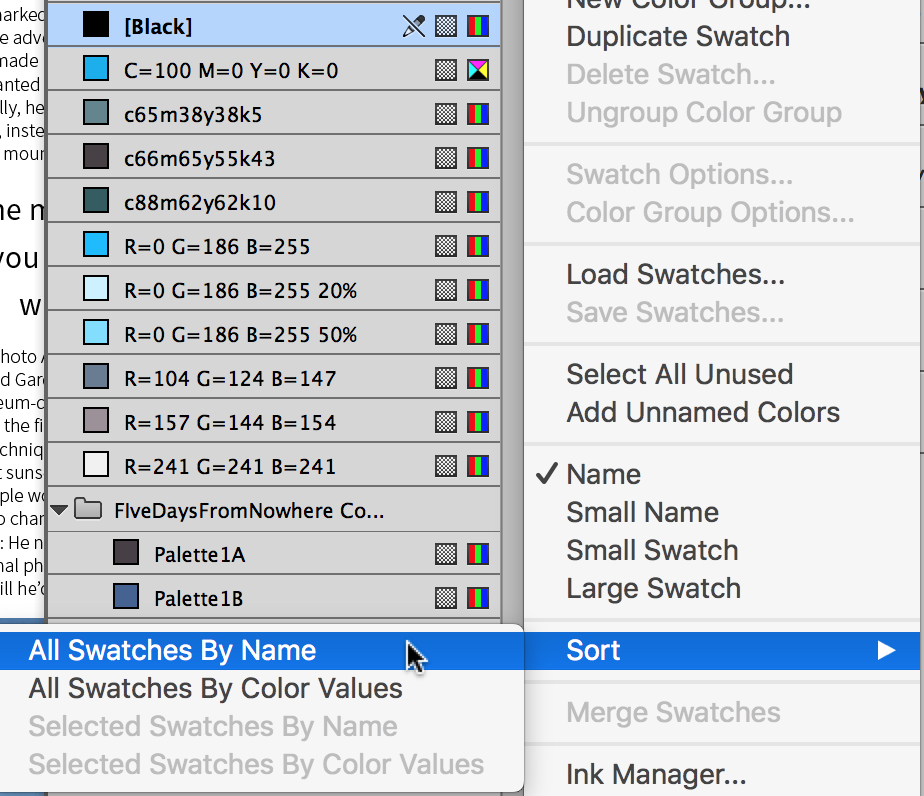Collapse the FiveDaysFromNowhere color group

pos(60,510)
